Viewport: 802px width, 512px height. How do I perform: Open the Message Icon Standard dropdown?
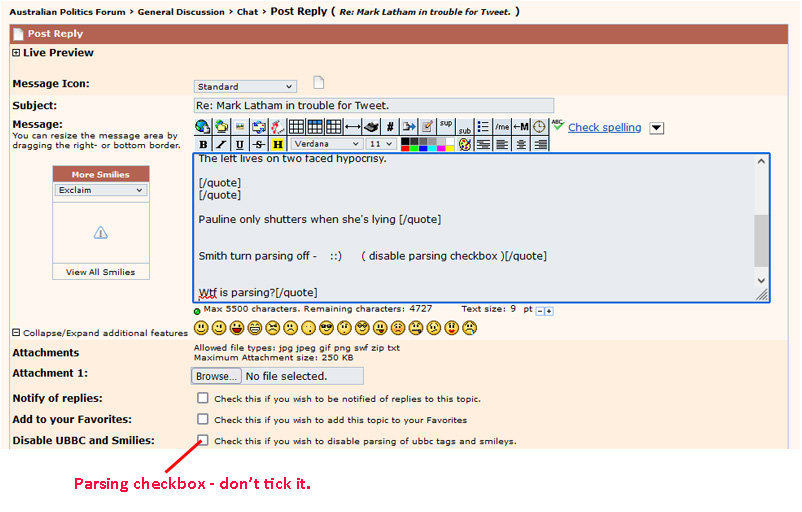click(245, 87)
